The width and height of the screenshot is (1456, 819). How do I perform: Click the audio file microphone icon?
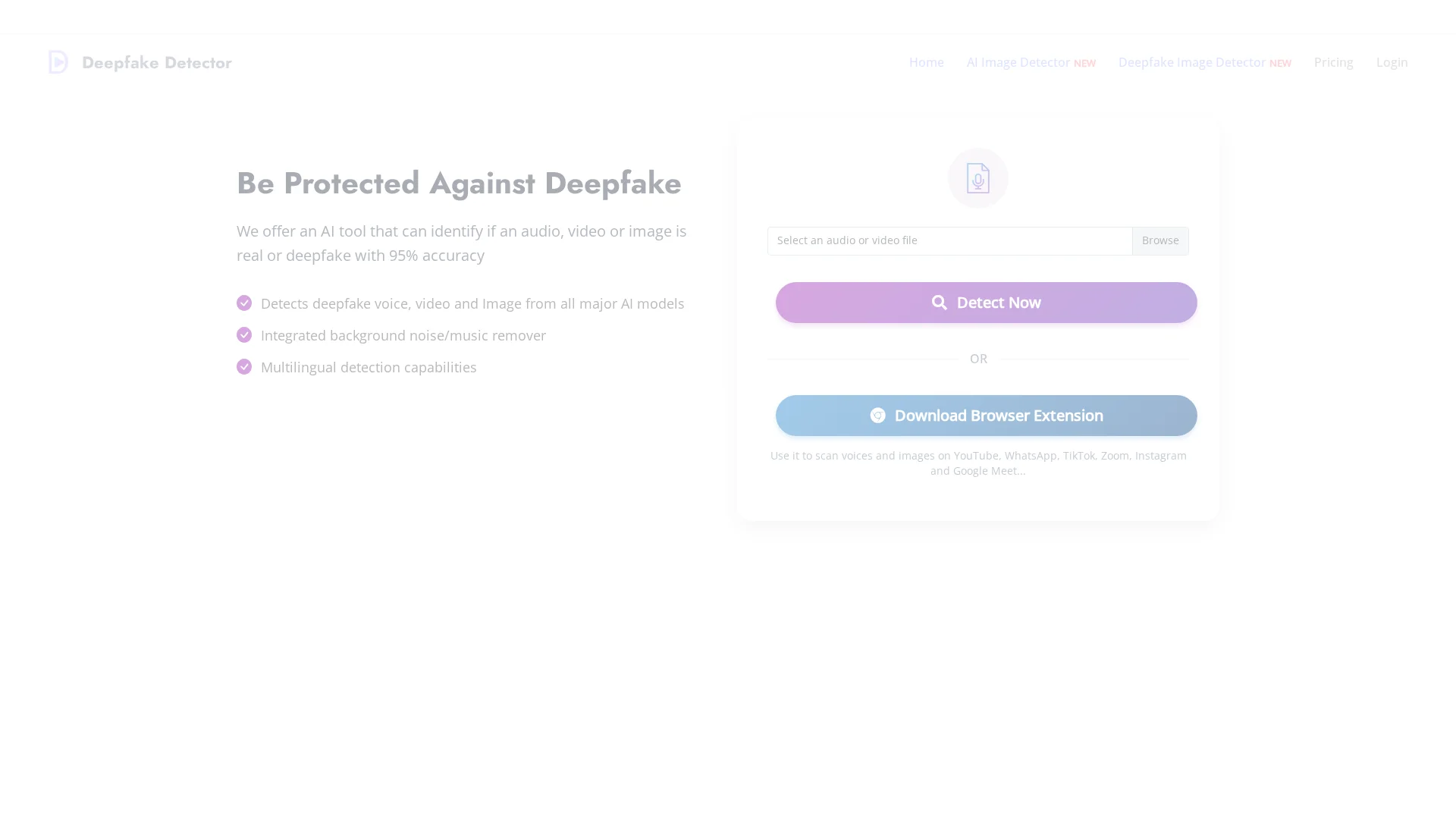tap(978, 178)
